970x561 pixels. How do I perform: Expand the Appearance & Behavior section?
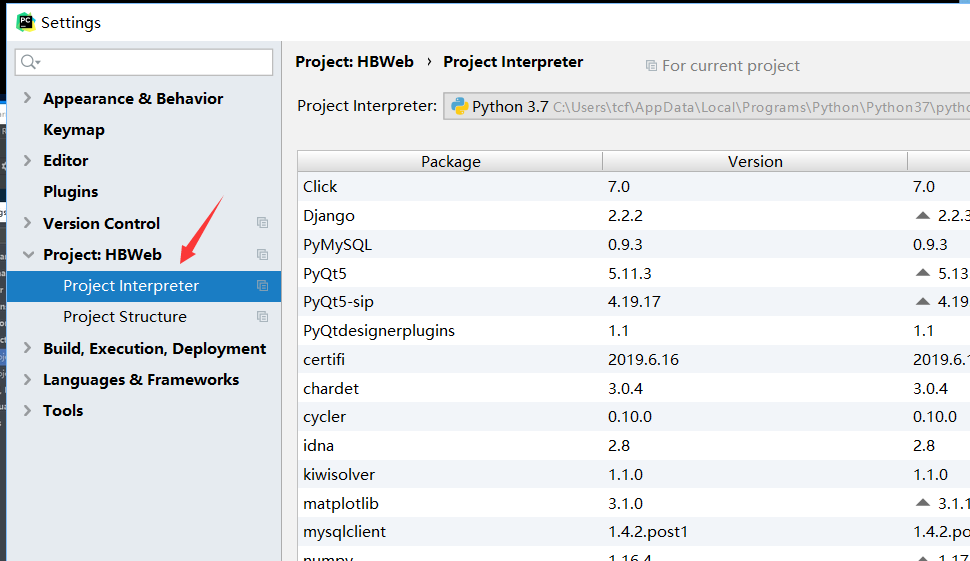click(27, 98)
